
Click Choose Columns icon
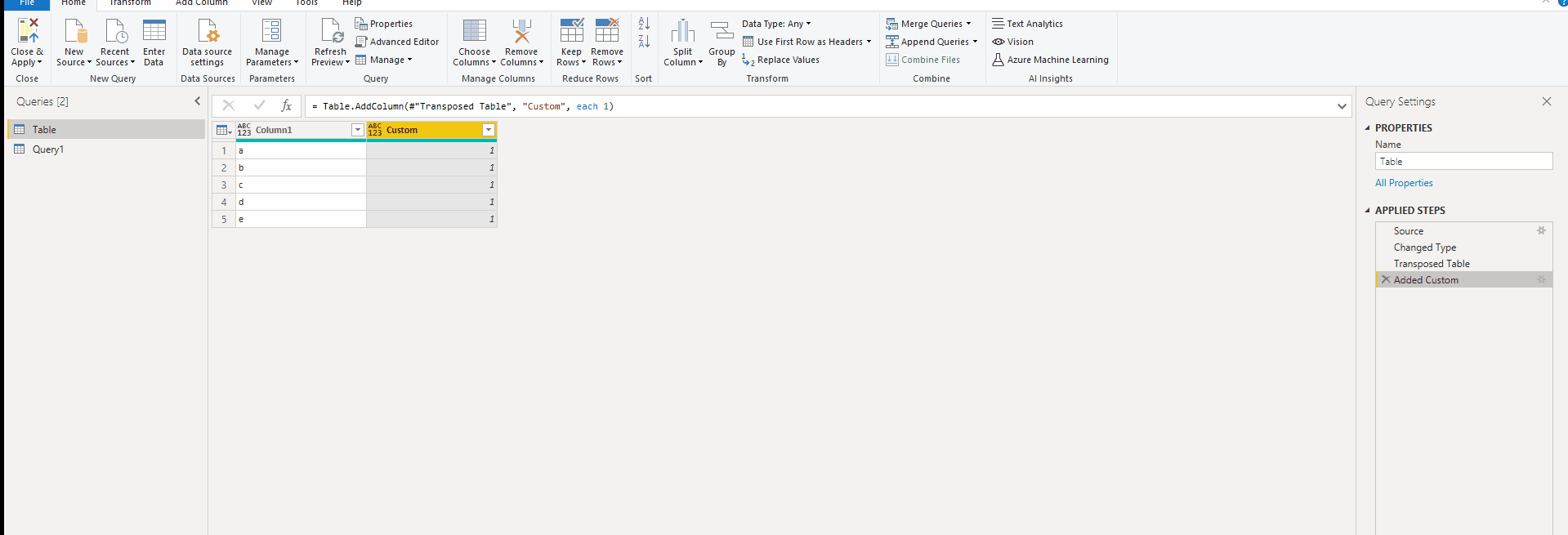point(475,30)
